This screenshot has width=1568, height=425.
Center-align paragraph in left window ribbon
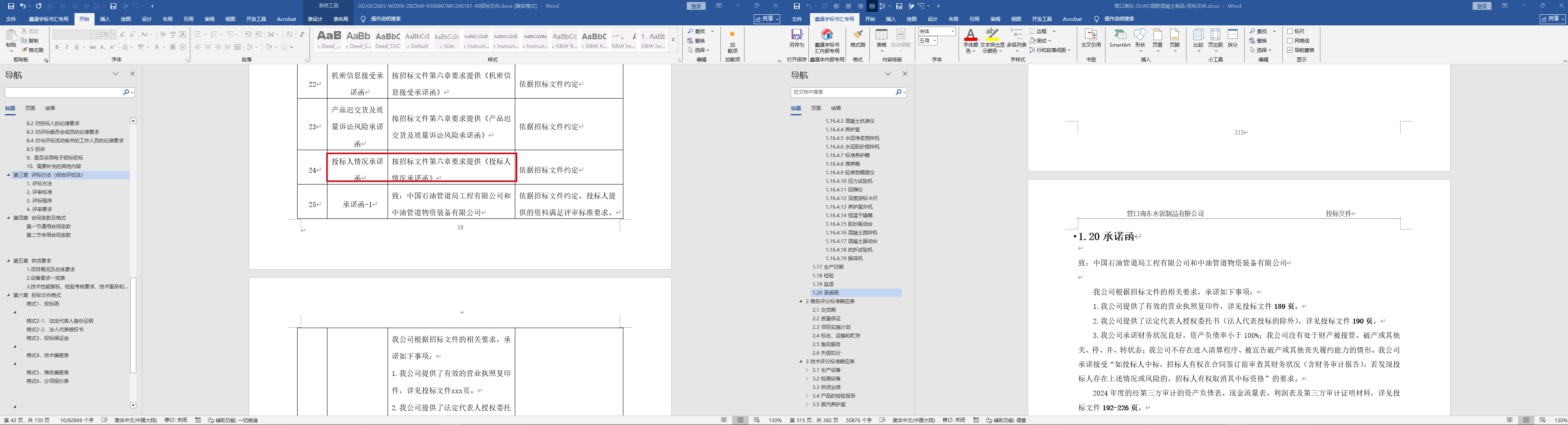tap(208, 47)
